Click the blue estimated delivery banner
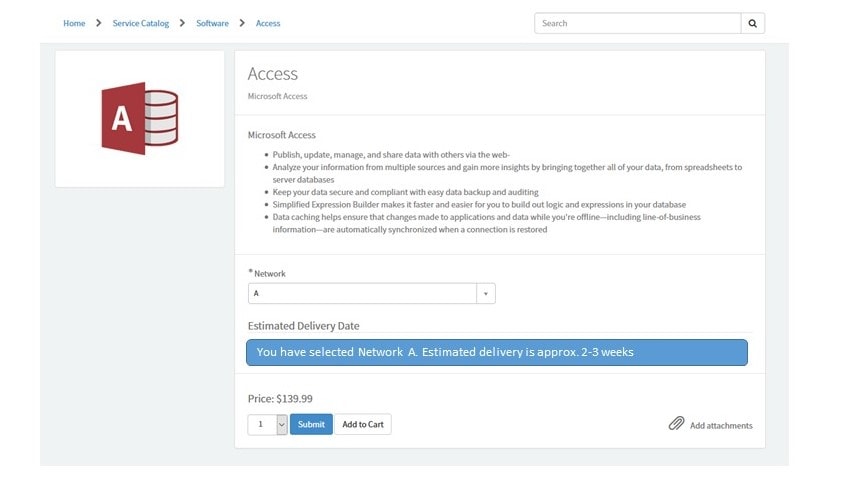The height and width of the screenshot is (483, 857). 497,352
